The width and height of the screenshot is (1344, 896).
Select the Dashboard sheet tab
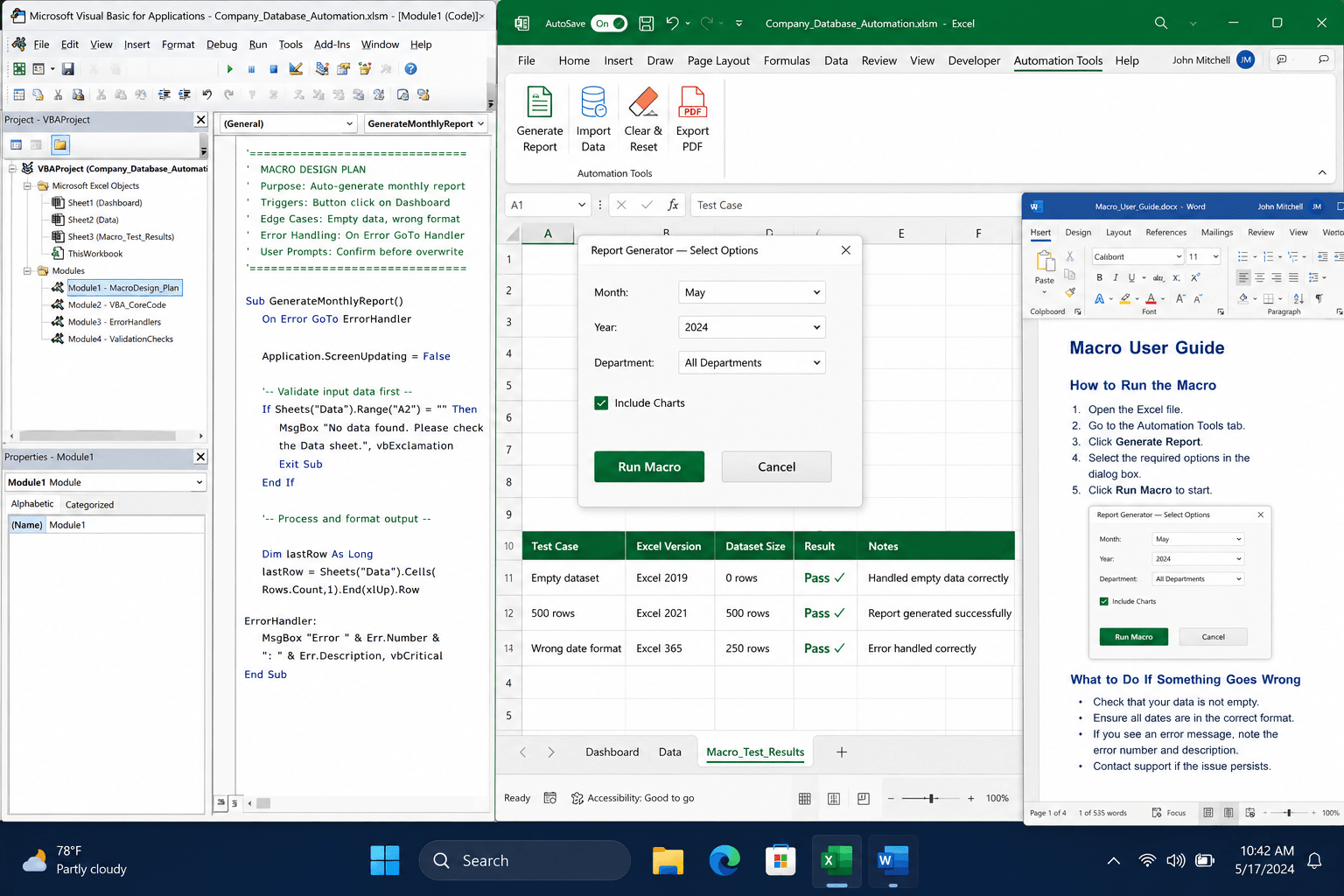tap(612, 752)
